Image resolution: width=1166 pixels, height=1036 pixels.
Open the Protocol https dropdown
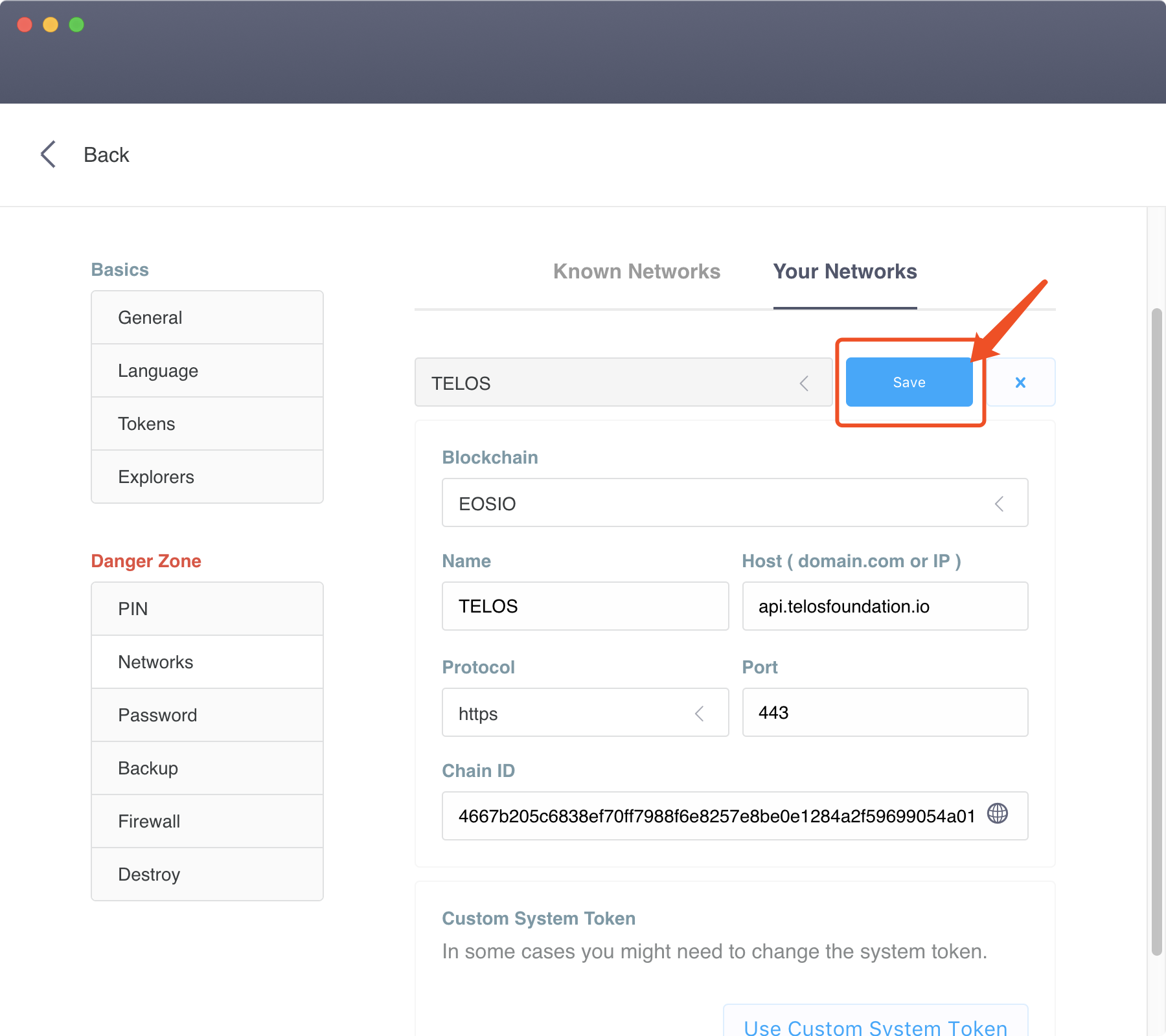point(585,713)
